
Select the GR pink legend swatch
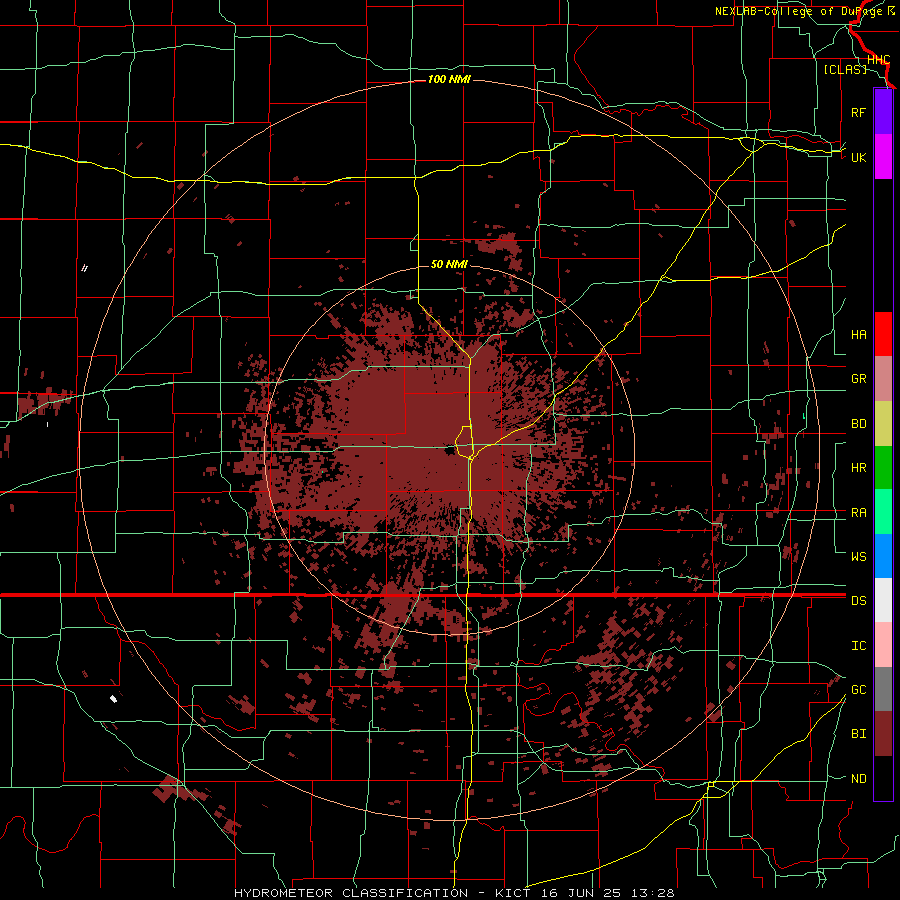883,379
